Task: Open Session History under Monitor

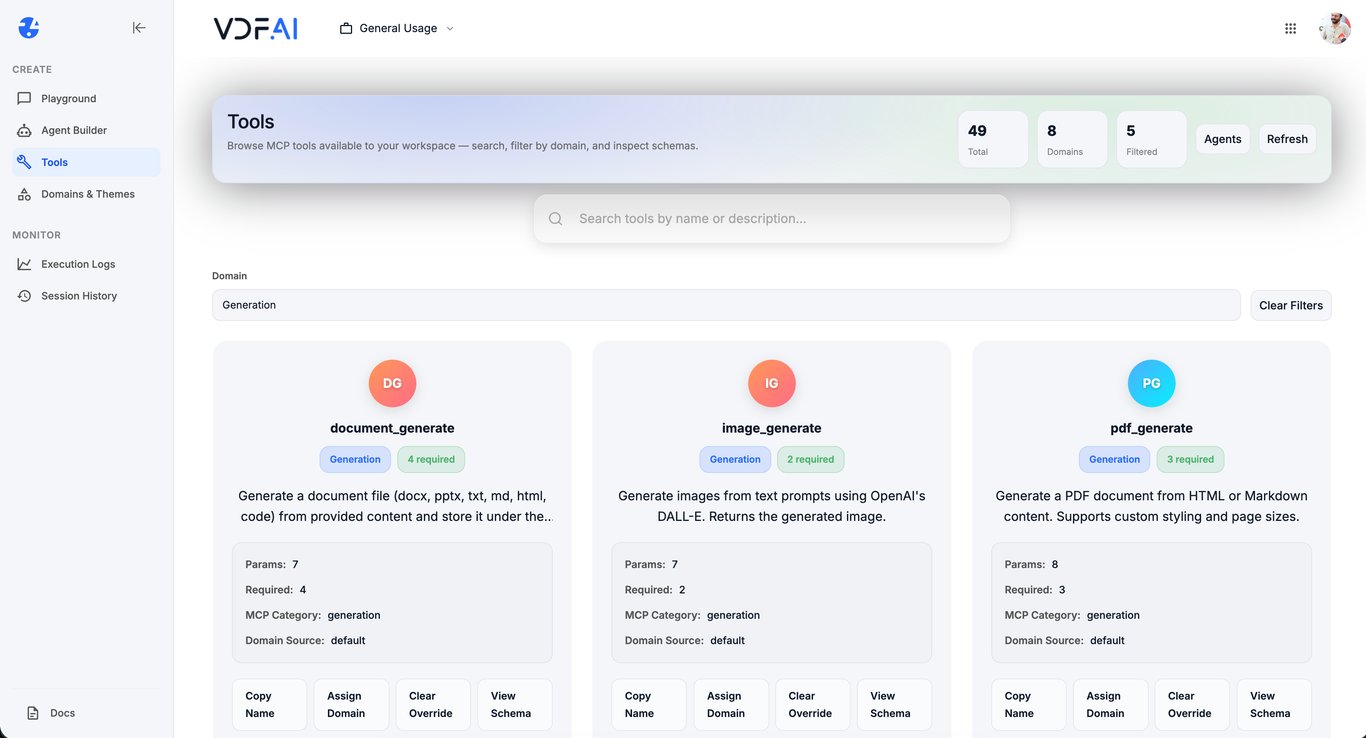Action: (x=24, y=295)
